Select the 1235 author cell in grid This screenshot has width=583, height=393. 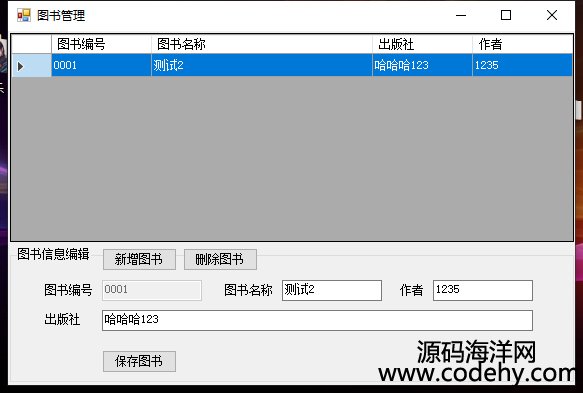(523, 65)
